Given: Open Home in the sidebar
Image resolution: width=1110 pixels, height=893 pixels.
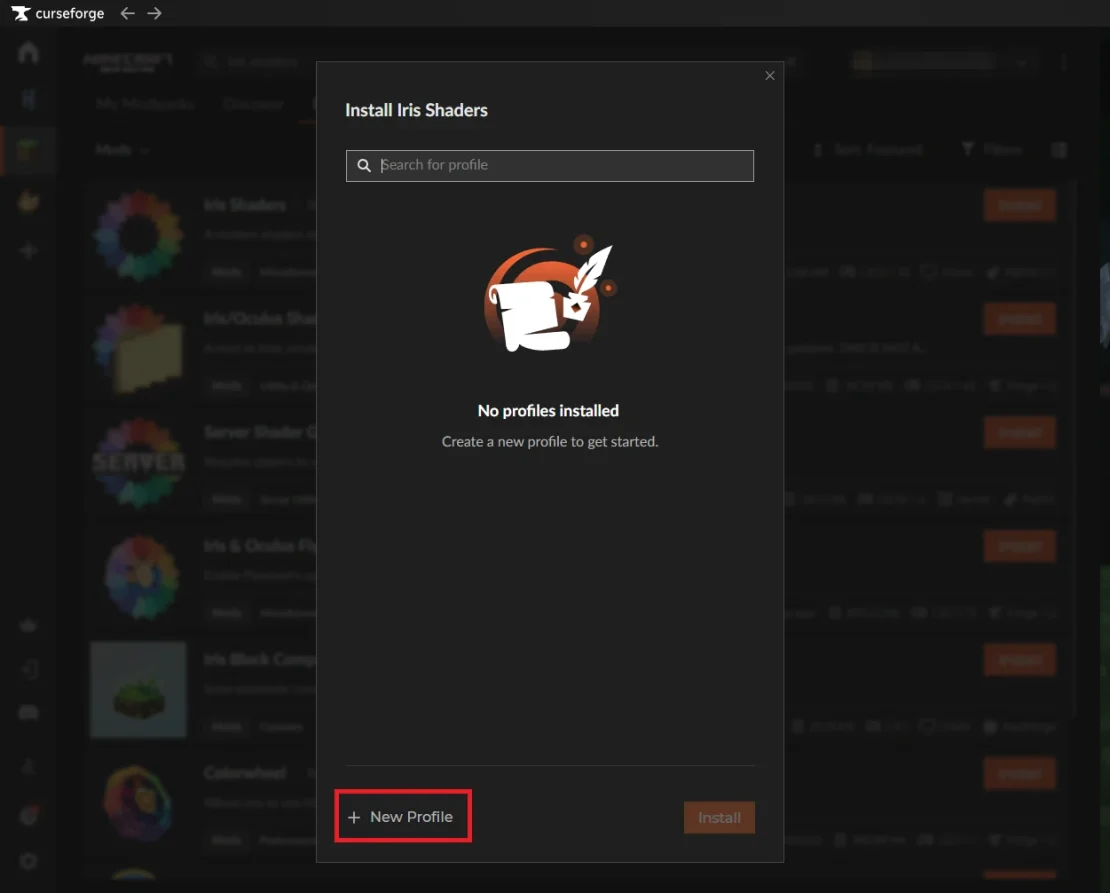Looking at the screenshot, I should (28, 52).
